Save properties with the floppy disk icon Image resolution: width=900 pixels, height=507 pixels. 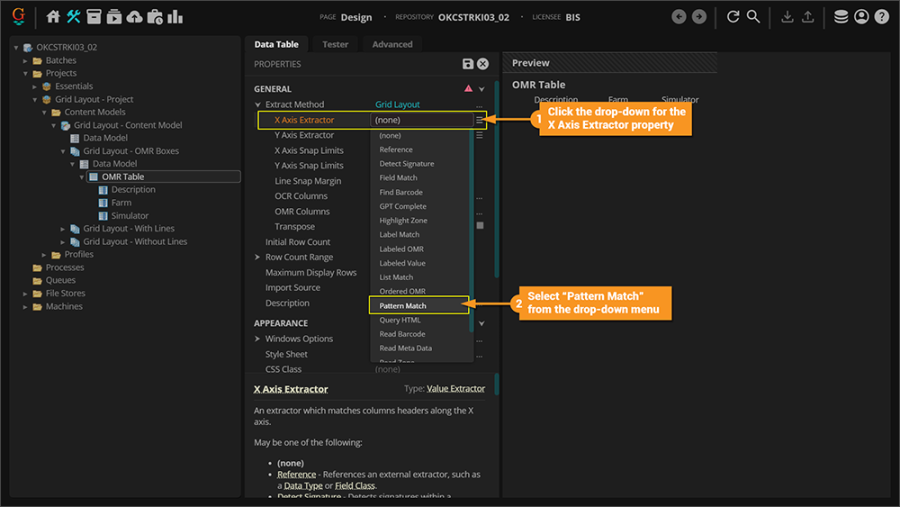pos(468,64)
